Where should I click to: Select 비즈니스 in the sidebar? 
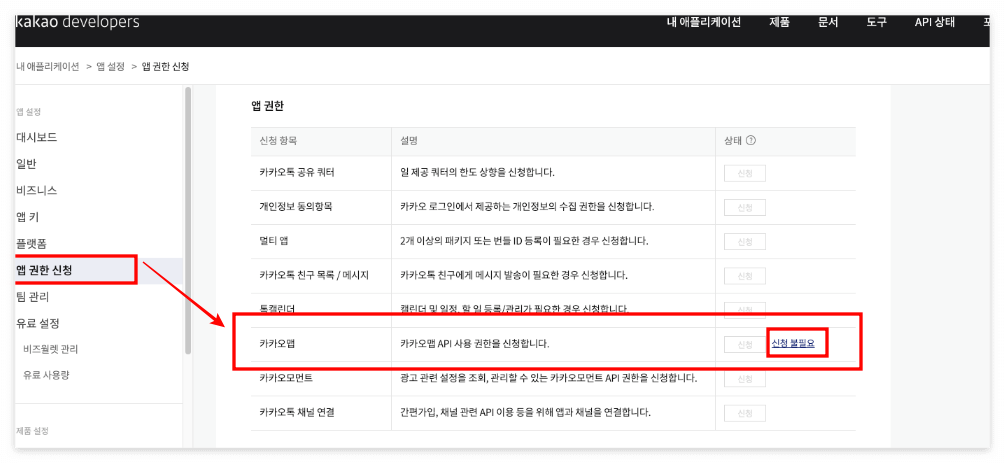37,190
